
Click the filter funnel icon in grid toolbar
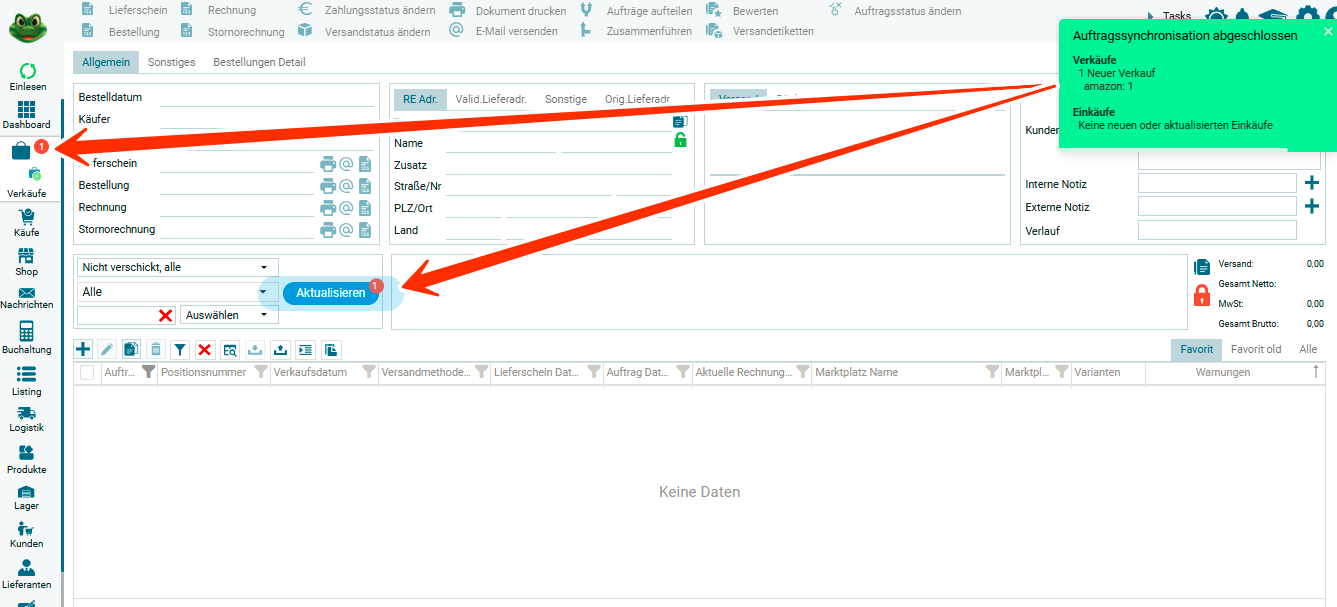click(180, 349)
